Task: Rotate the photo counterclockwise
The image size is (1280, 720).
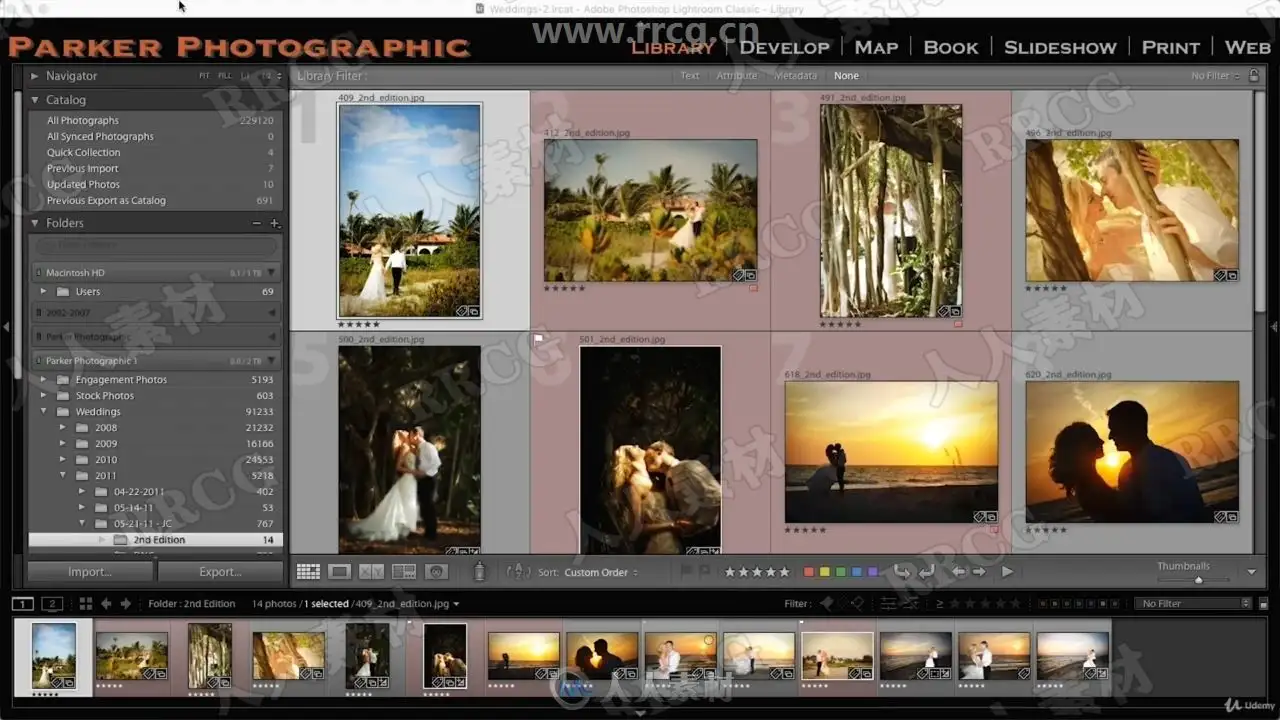Action: coord(902,572)
